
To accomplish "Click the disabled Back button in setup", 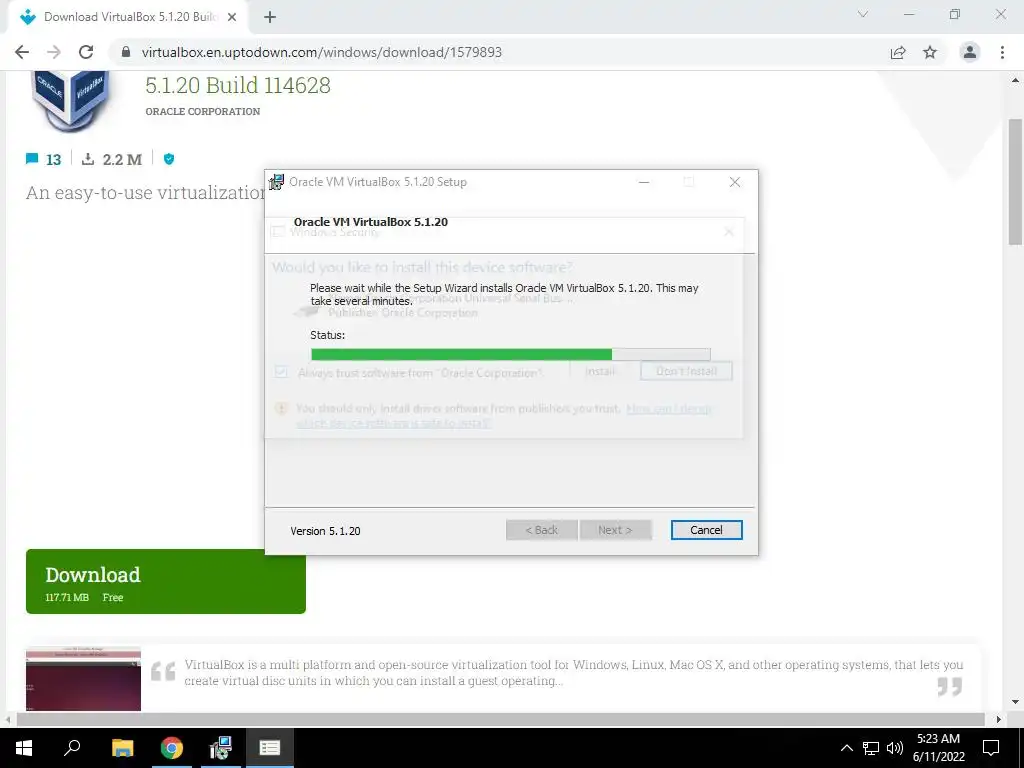I will point(541,530).
